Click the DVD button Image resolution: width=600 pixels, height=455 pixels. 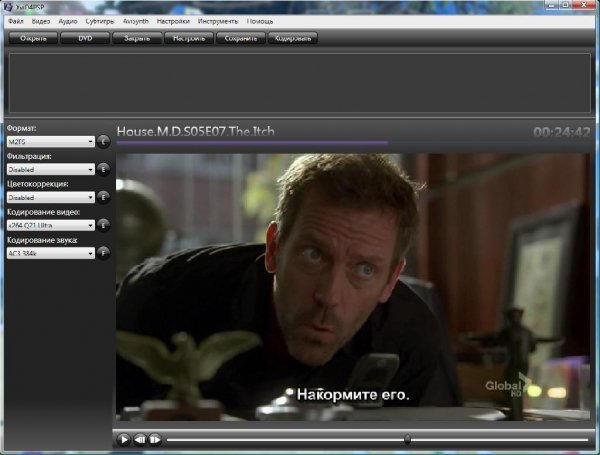[x=85, y=38]
